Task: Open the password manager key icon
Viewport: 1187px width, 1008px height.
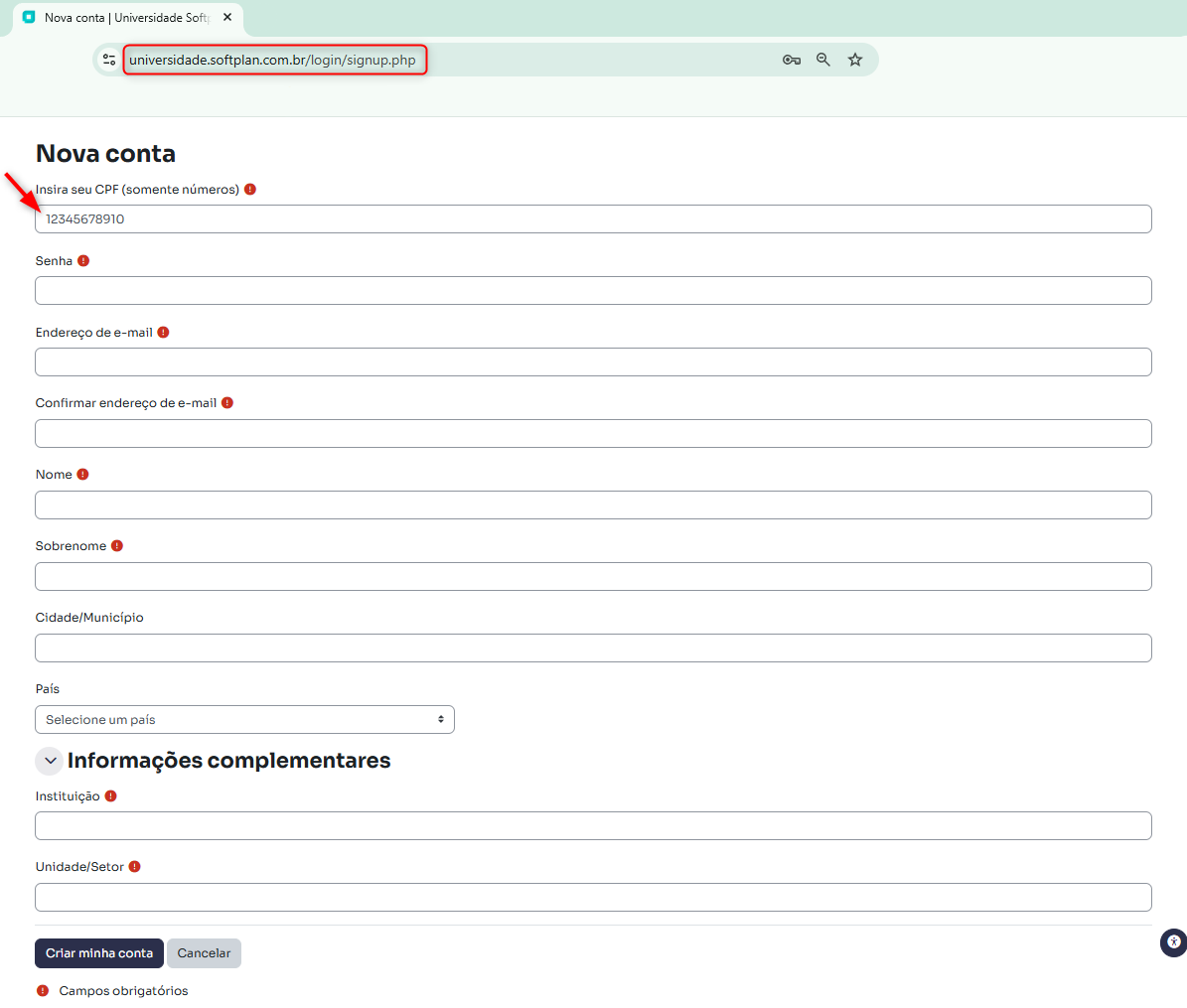Action: tap(792, 60)
